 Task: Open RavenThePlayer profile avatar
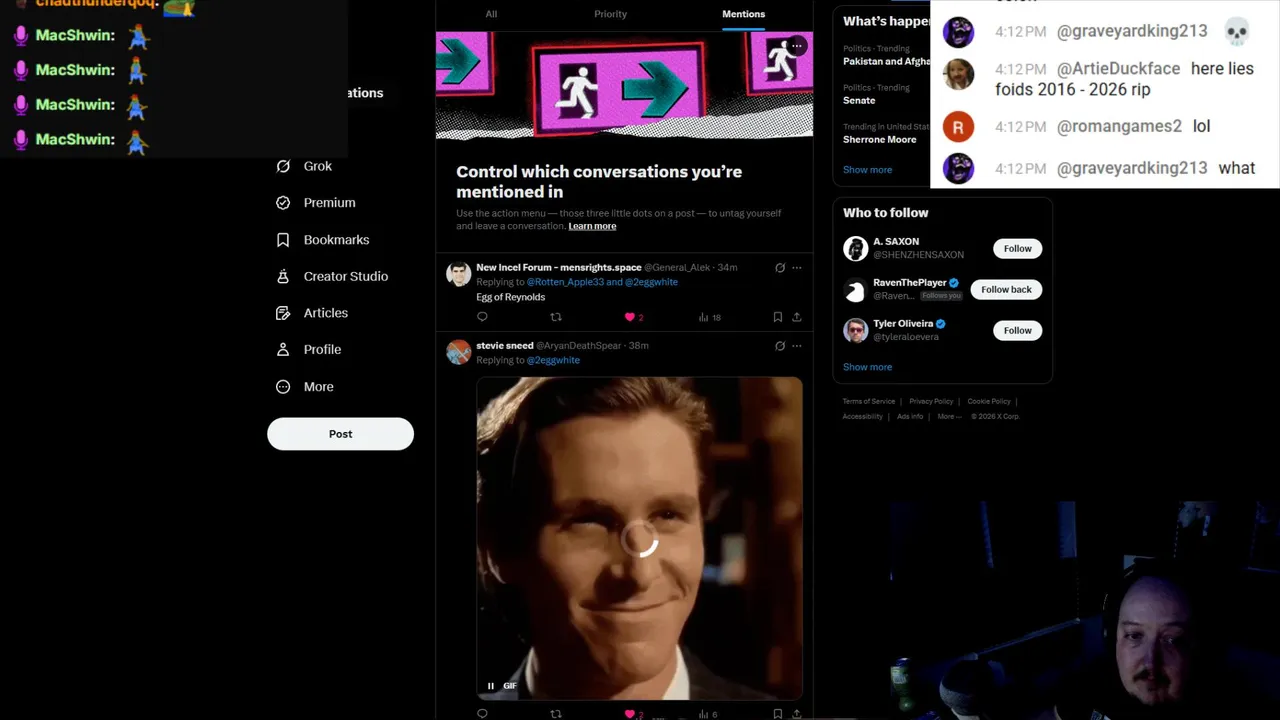(855, 290)
